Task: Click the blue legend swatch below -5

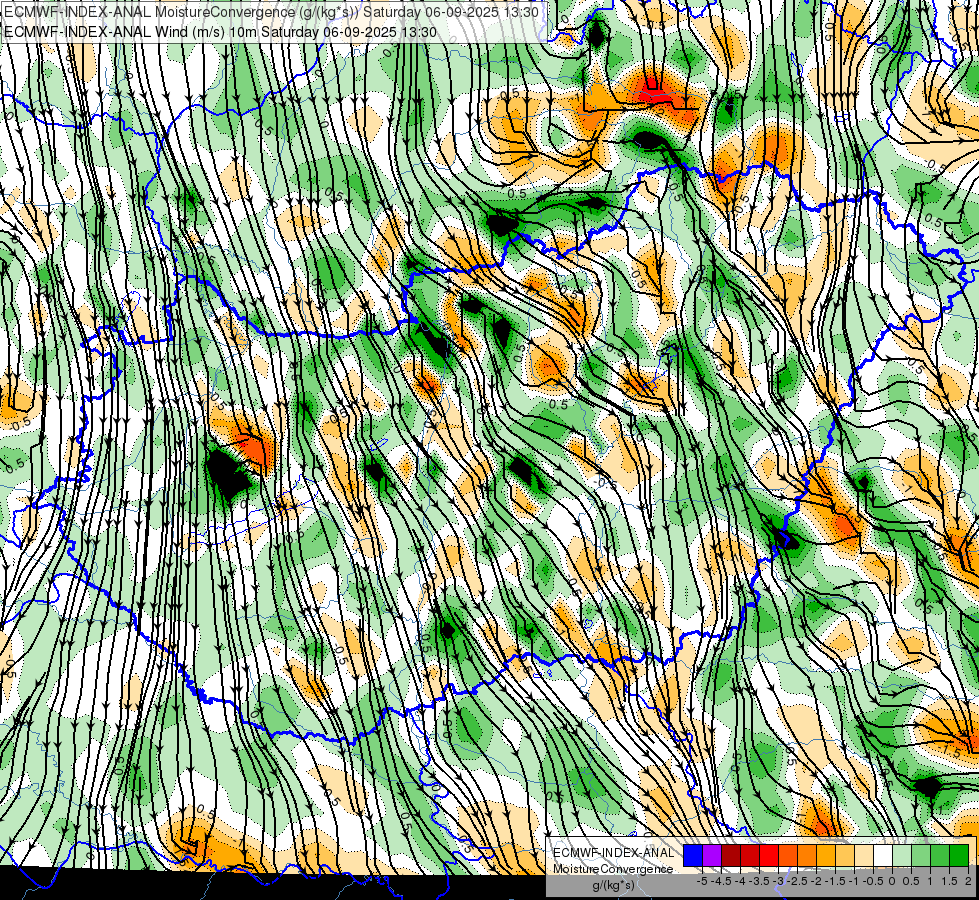Action: pyautogui.click(x=693, y=855)
